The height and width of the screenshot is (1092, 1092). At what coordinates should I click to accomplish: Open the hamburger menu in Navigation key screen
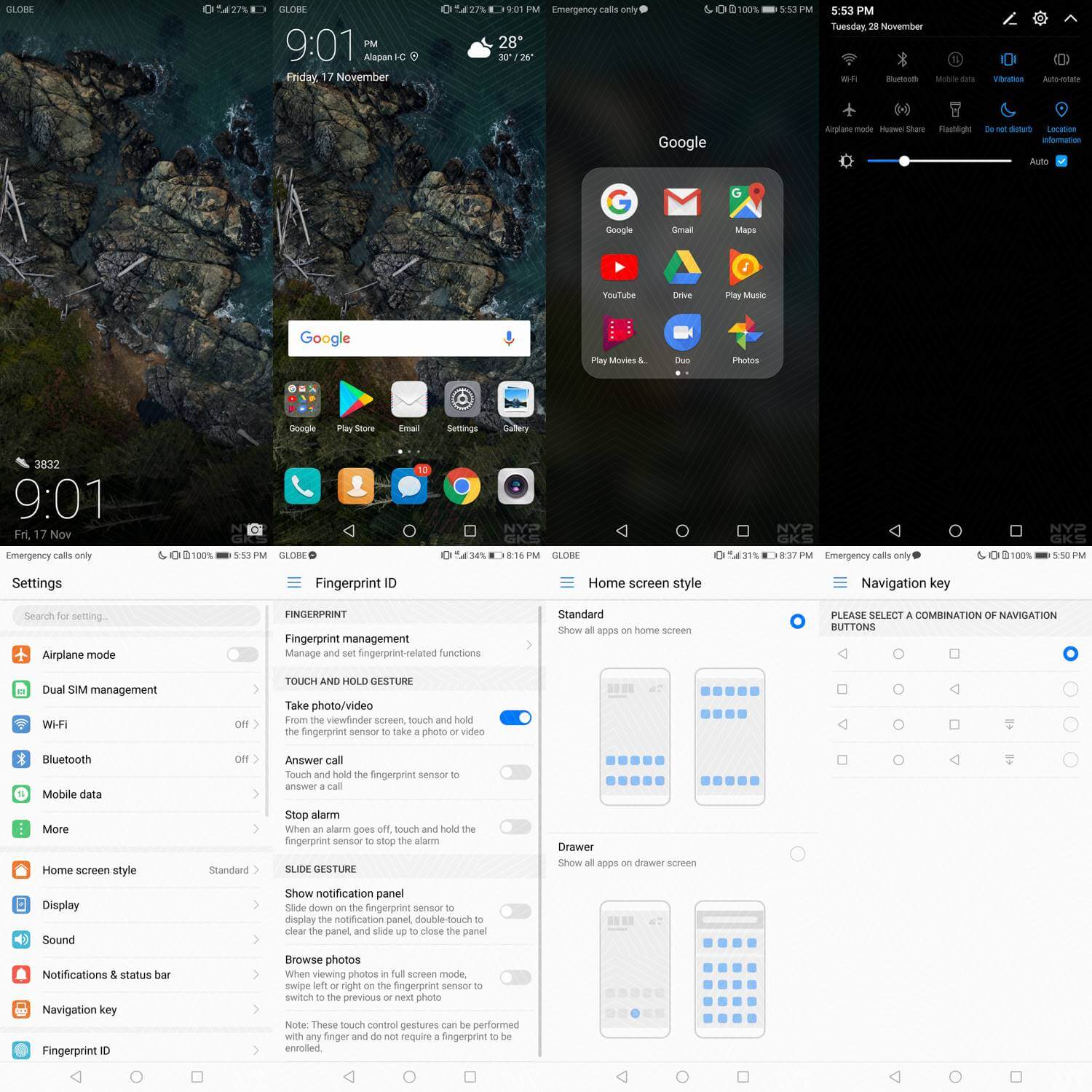coord(840,582)
